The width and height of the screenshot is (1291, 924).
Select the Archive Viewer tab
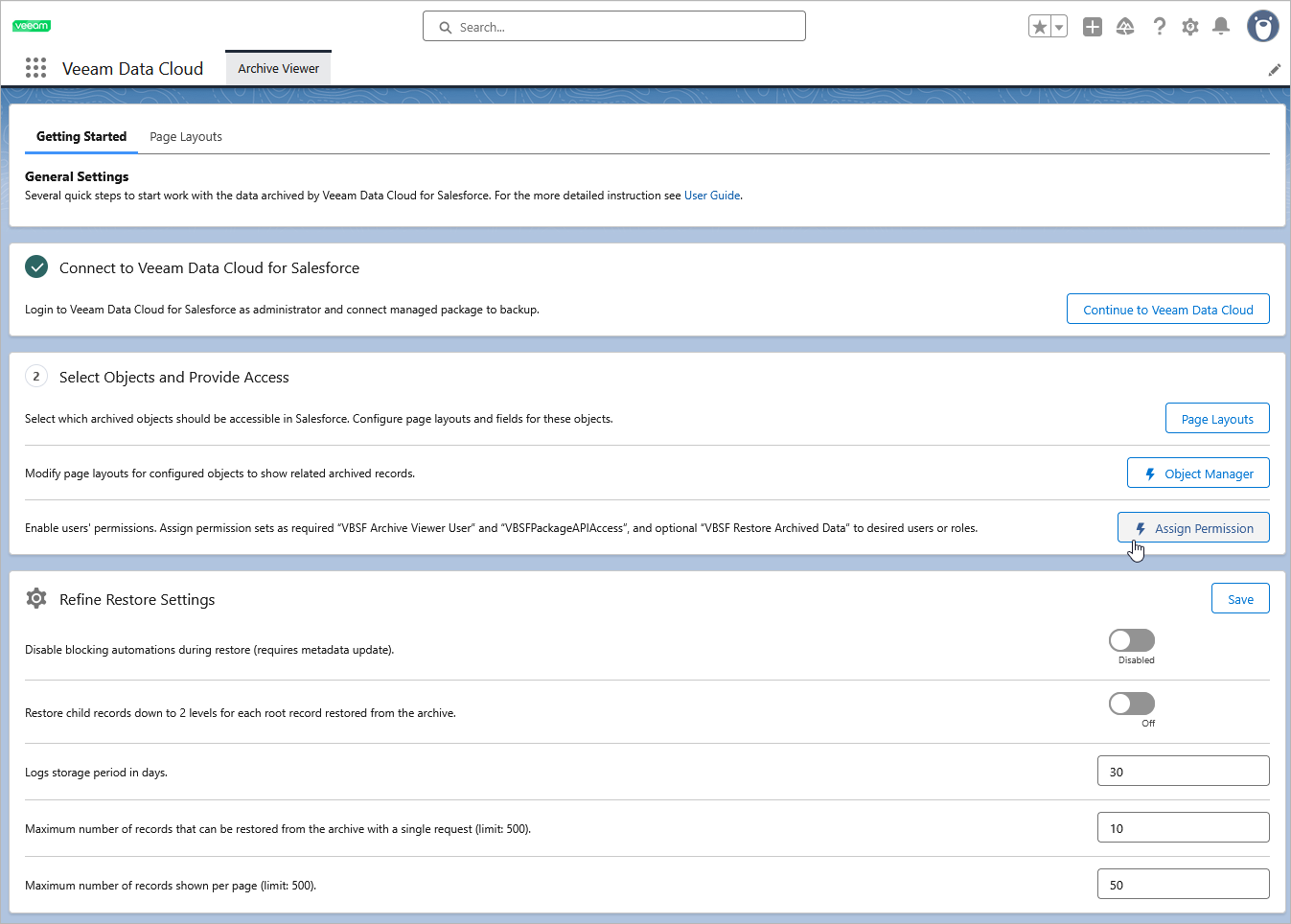[x=278, y=69]
